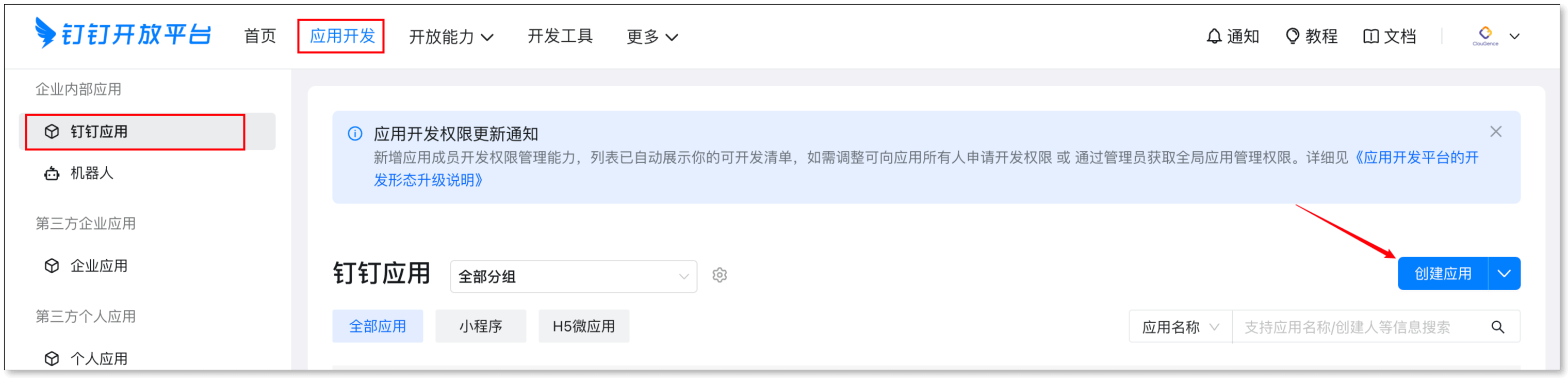Open the 全部分组 group selector
This screenshot has height=378, width=1568.
[573, 277]
